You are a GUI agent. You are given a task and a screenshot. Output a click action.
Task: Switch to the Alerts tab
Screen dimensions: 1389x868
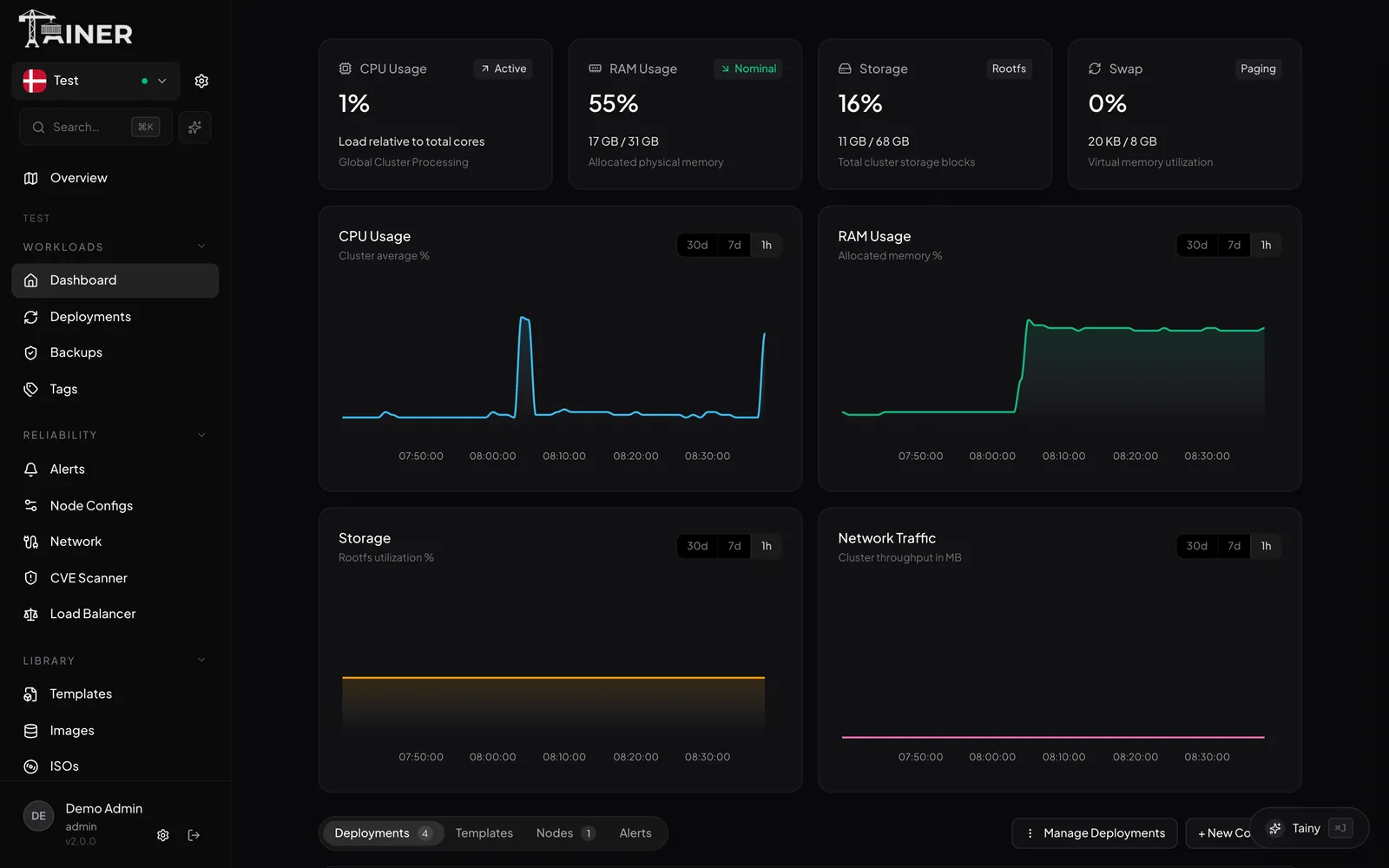pyautogui.click(x=635, y=833)
